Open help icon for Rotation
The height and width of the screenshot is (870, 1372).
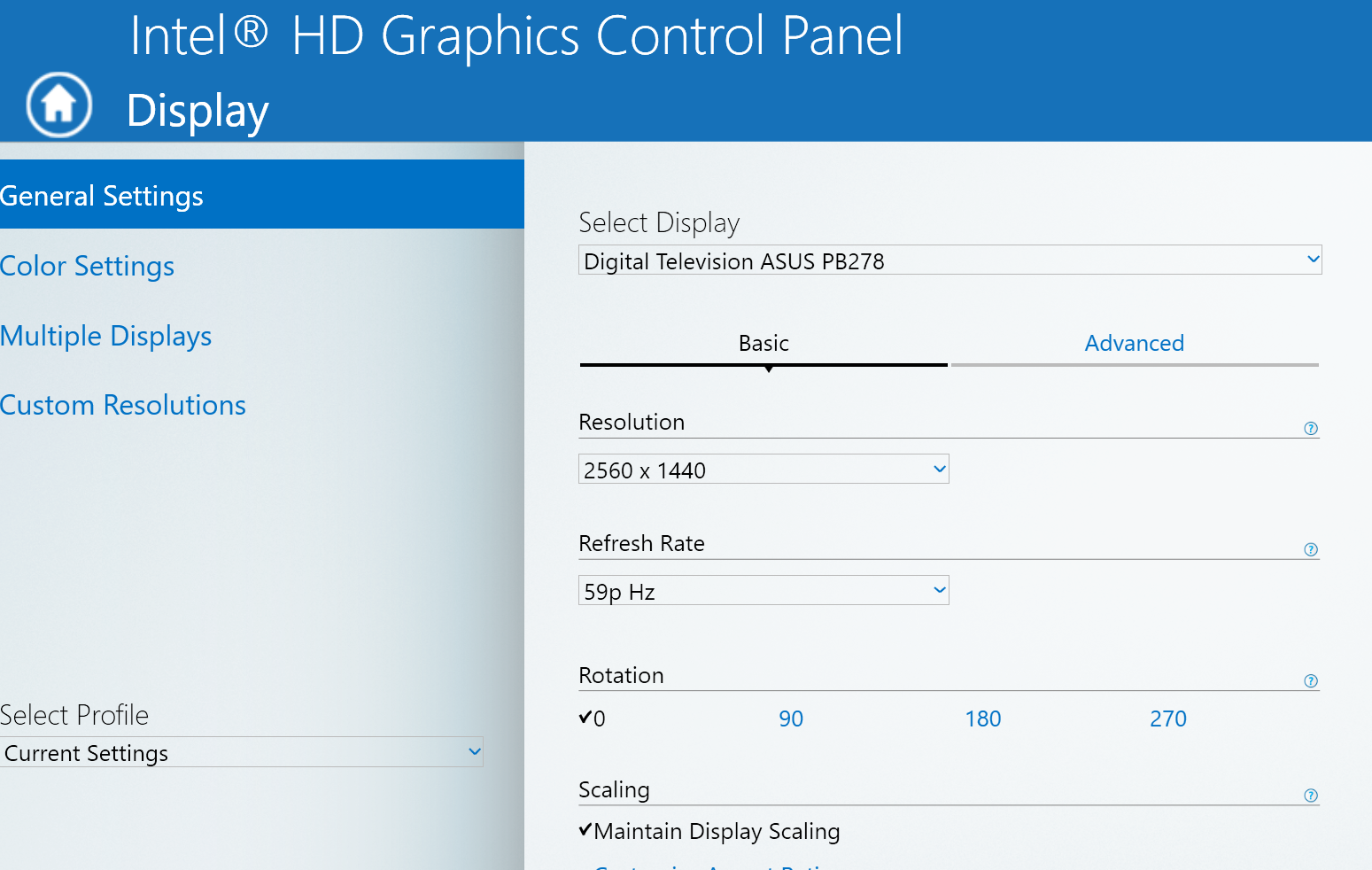coord(1311,681)
